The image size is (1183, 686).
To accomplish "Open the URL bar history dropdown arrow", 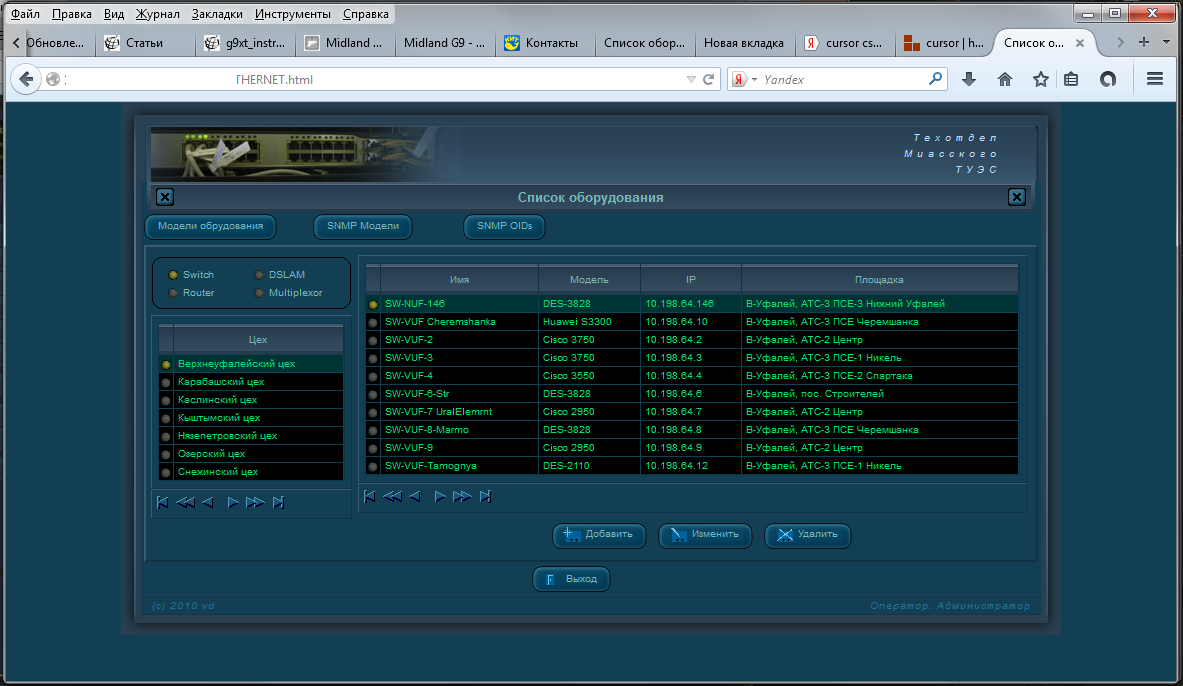I will pos(690,79).
